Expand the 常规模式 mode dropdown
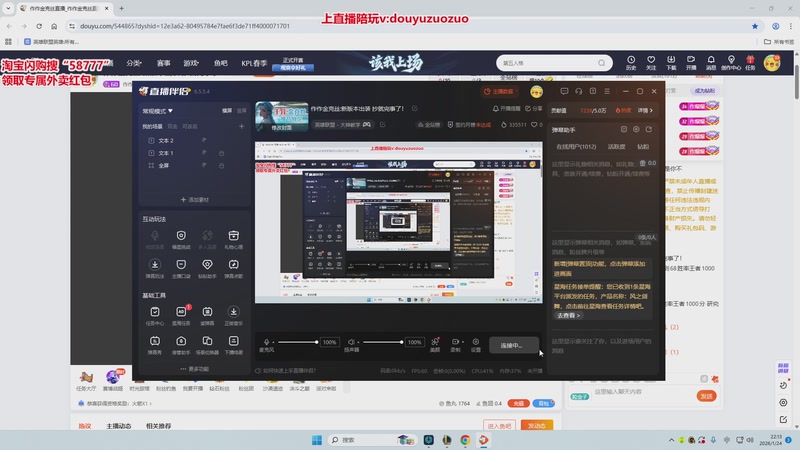 pyautogui.click(x=158, y=111)
